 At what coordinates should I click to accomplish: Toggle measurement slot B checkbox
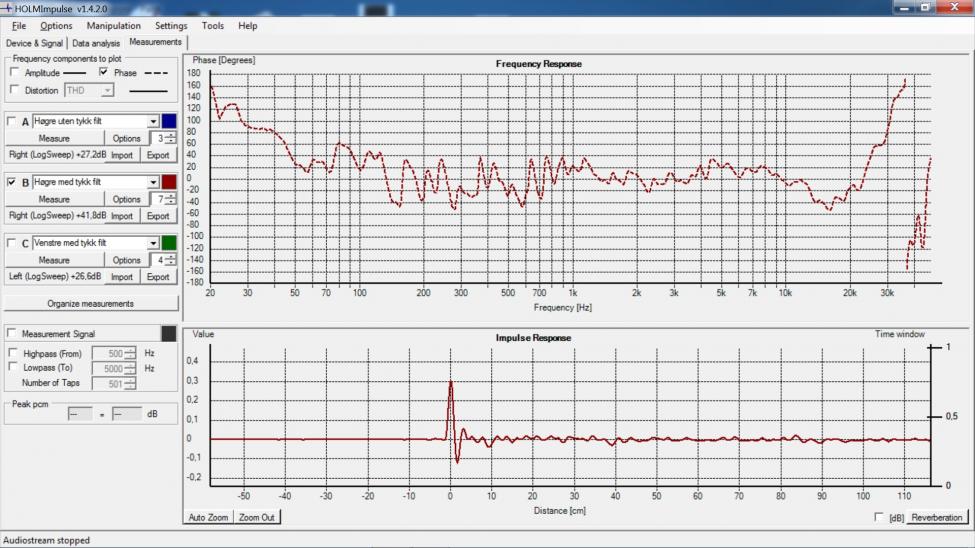[x=13, y=183]
